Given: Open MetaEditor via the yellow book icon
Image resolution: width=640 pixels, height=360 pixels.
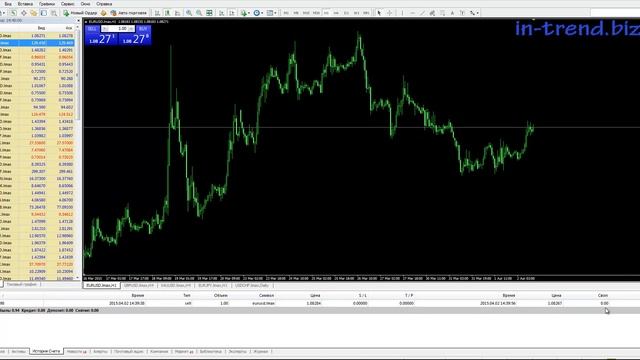Looking at the screenshot, I should tap(103, 13).
